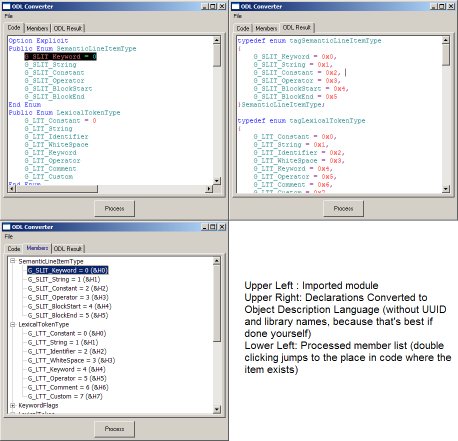Click Process button in lower-left window
The image size is (458, 441).
pyautogui.click(x=114, y=429)
